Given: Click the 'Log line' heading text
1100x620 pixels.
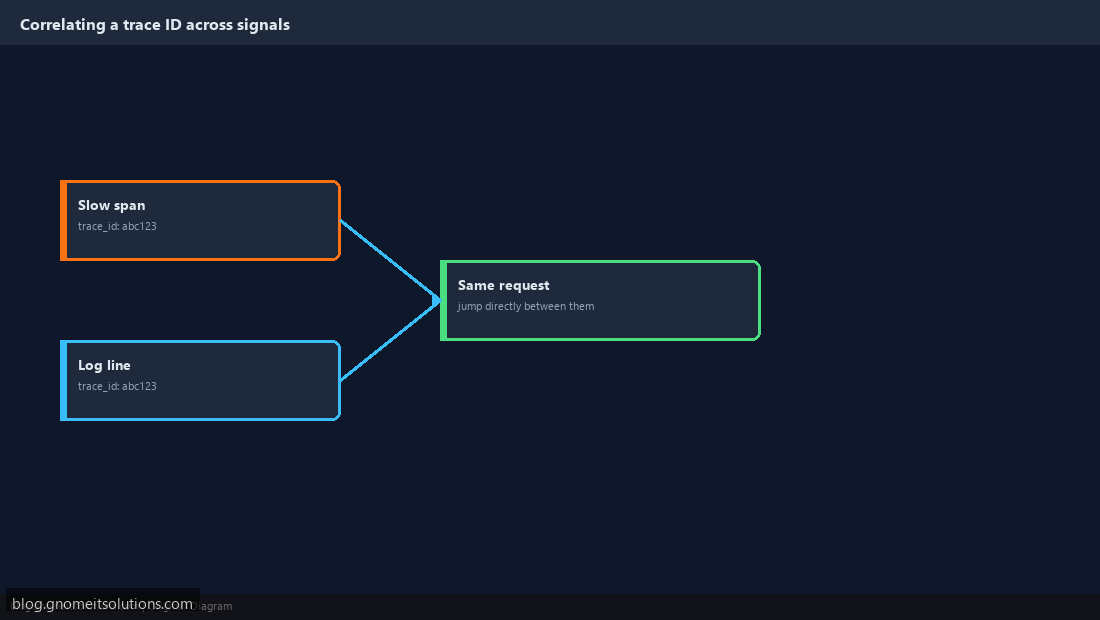Looking at the screenshot, I should click(x=104, y=365).
